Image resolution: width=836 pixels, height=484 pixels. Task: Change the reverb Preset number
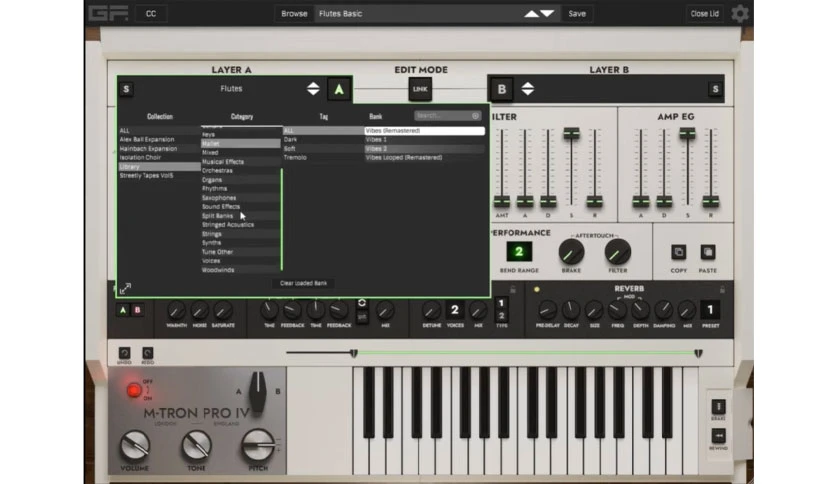point(710,310)
